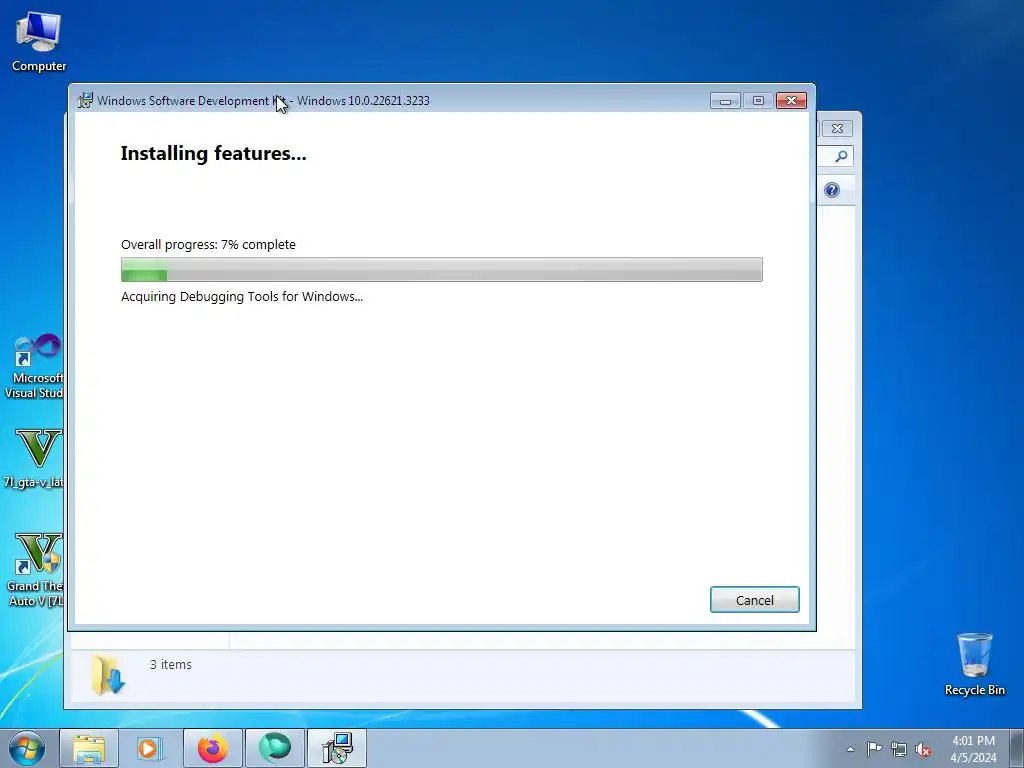This screenshot has width=1024, height=768.
Task: Open the green globe taskbar app
Action: (275, 748)
